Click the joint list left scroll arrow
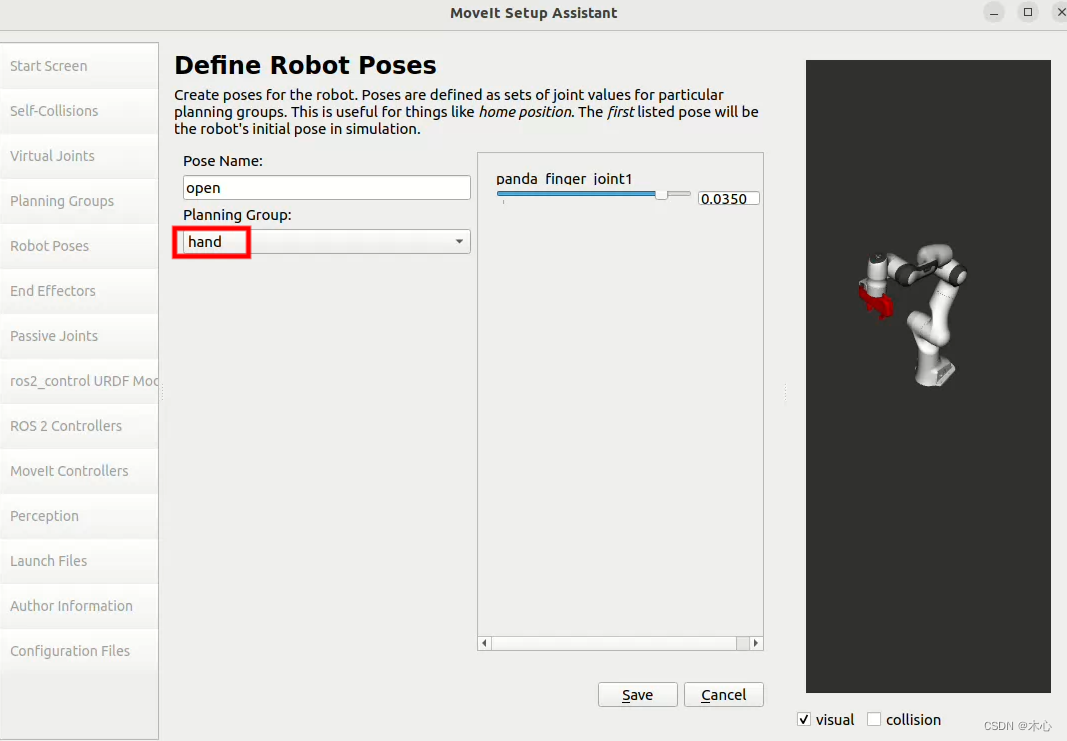The width and height of the screenshot is (1067, 741). (x=485, y=643)
